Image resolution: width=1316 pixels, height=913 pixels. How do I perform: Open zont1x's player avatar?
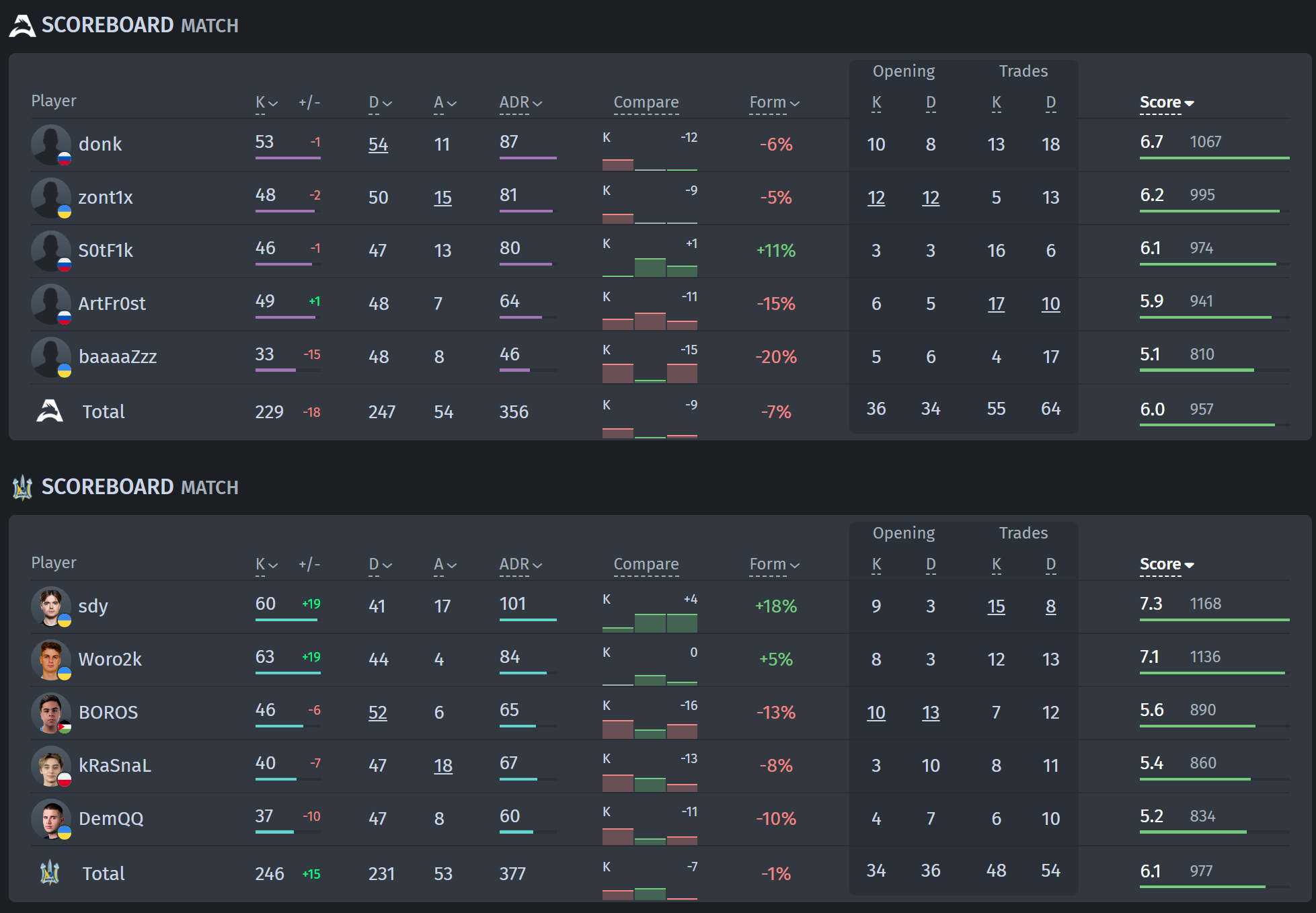click(51, 198)
